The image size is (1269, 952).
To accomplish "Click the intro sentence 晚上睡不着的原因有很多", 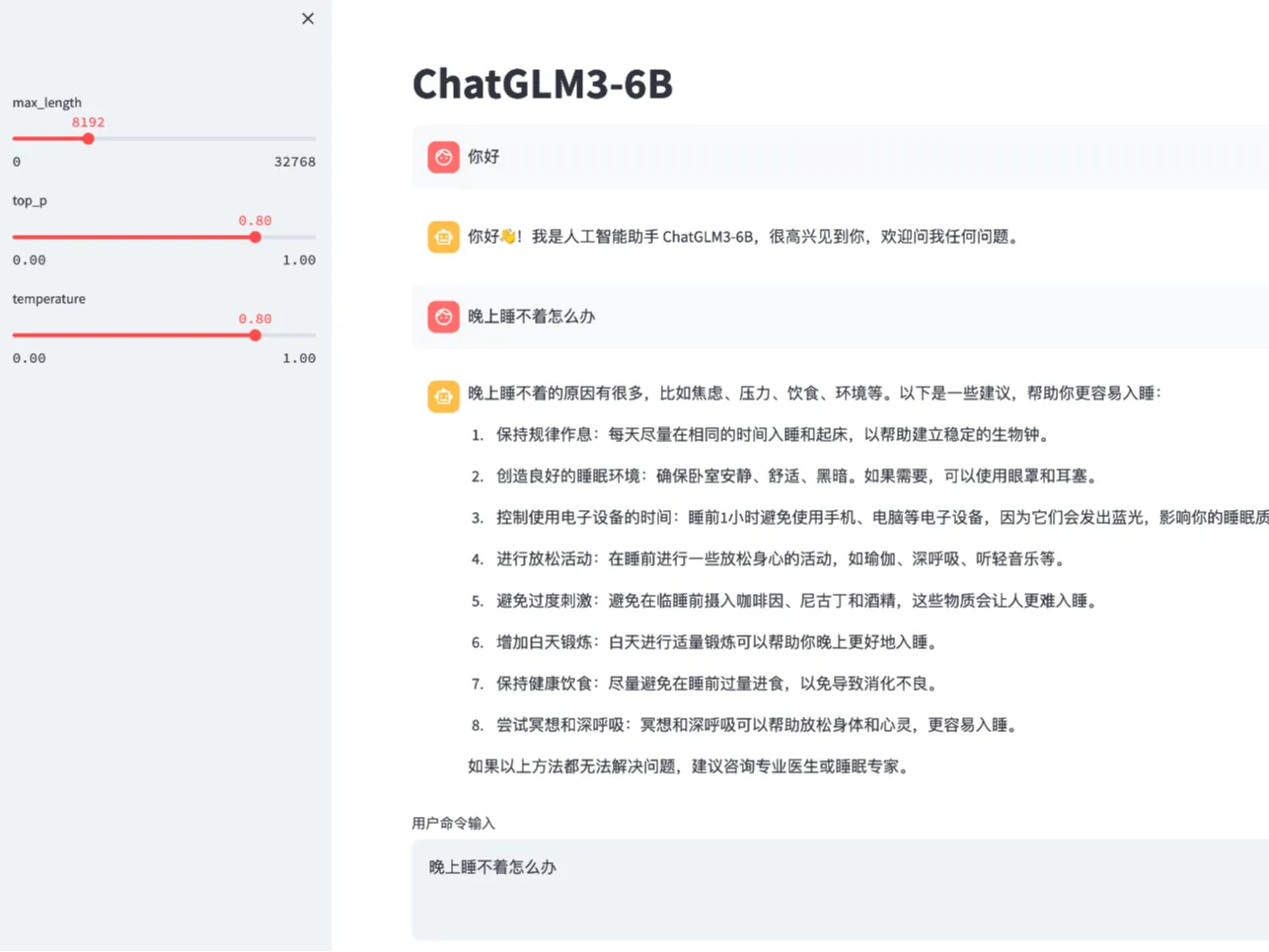I will (814, 394).
